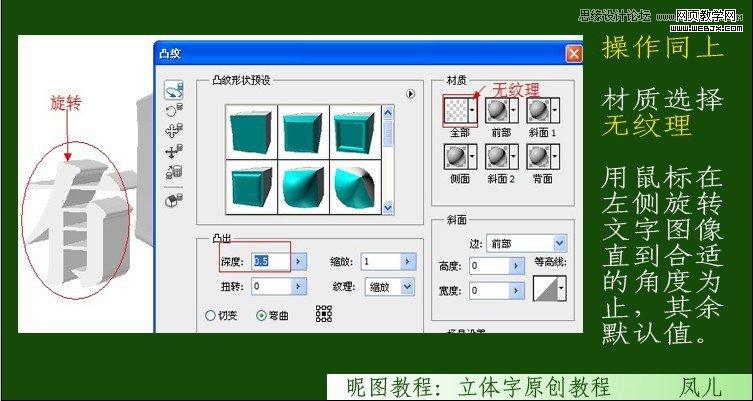Click into the bevel 高度 field
This screenshot has height=401, width=753.
point(489,266)
